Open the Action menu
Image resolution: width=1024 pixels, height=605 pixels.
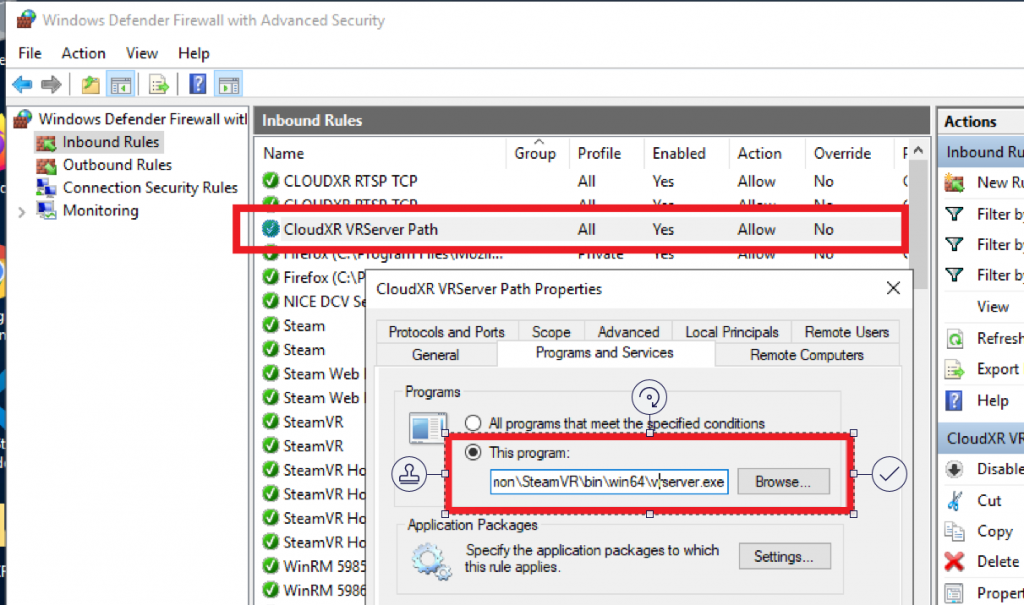pyautogui.click(x=84, y=53)
